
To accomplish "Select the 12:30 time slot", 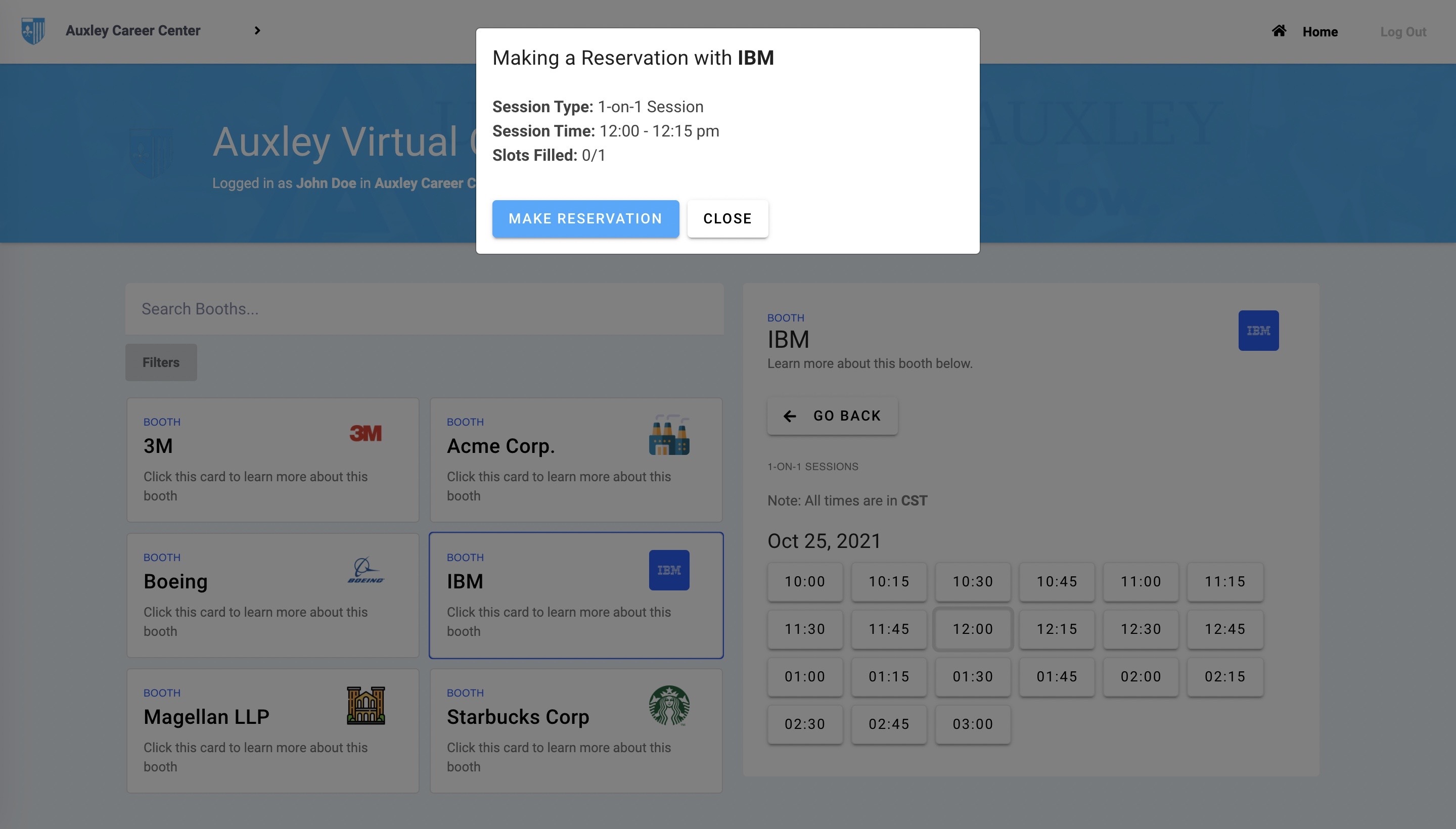I will (x=1141, y=630).
